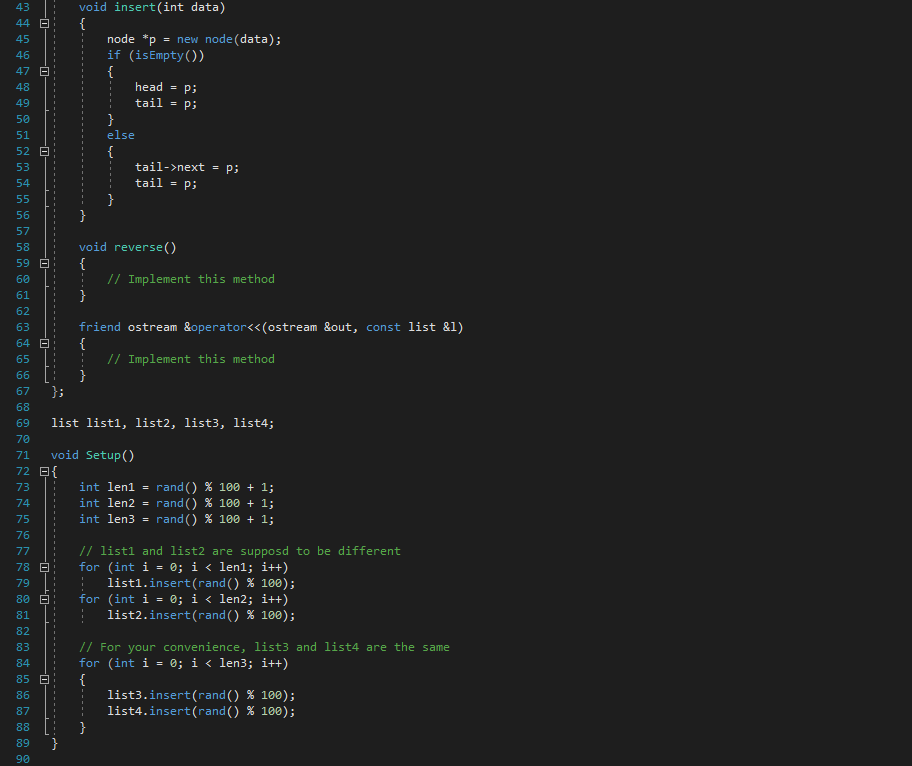Image resolution: width=912 pixels, height=766 pixels.
Task: Click 'list1' on the line 79 insert call
Action: 124,583
